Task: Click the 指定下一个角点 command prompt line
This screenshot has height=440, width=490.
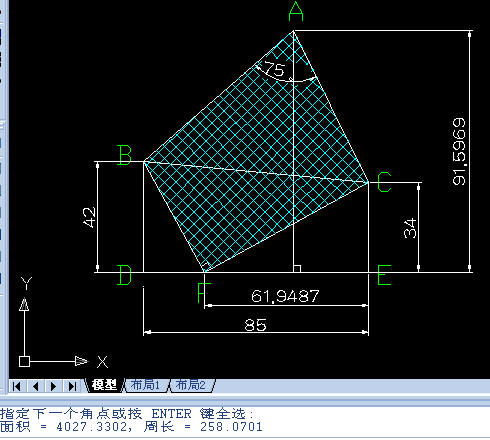Action: 127,414
